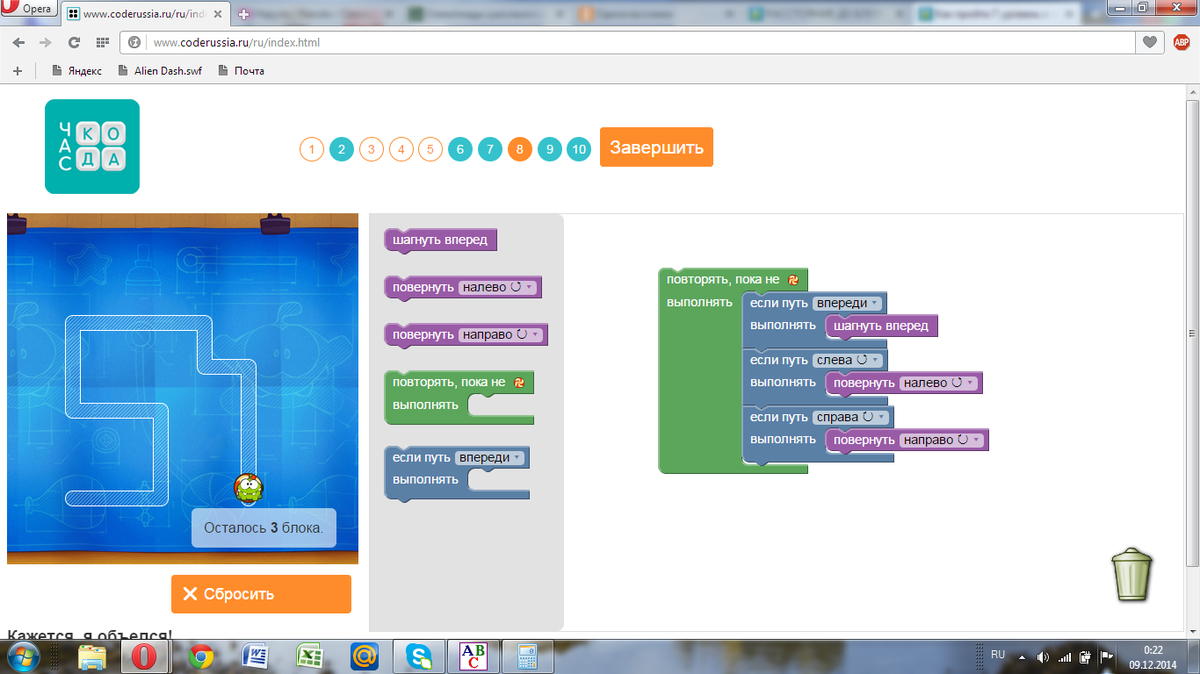Go to level 6

[x=460, y=150]
